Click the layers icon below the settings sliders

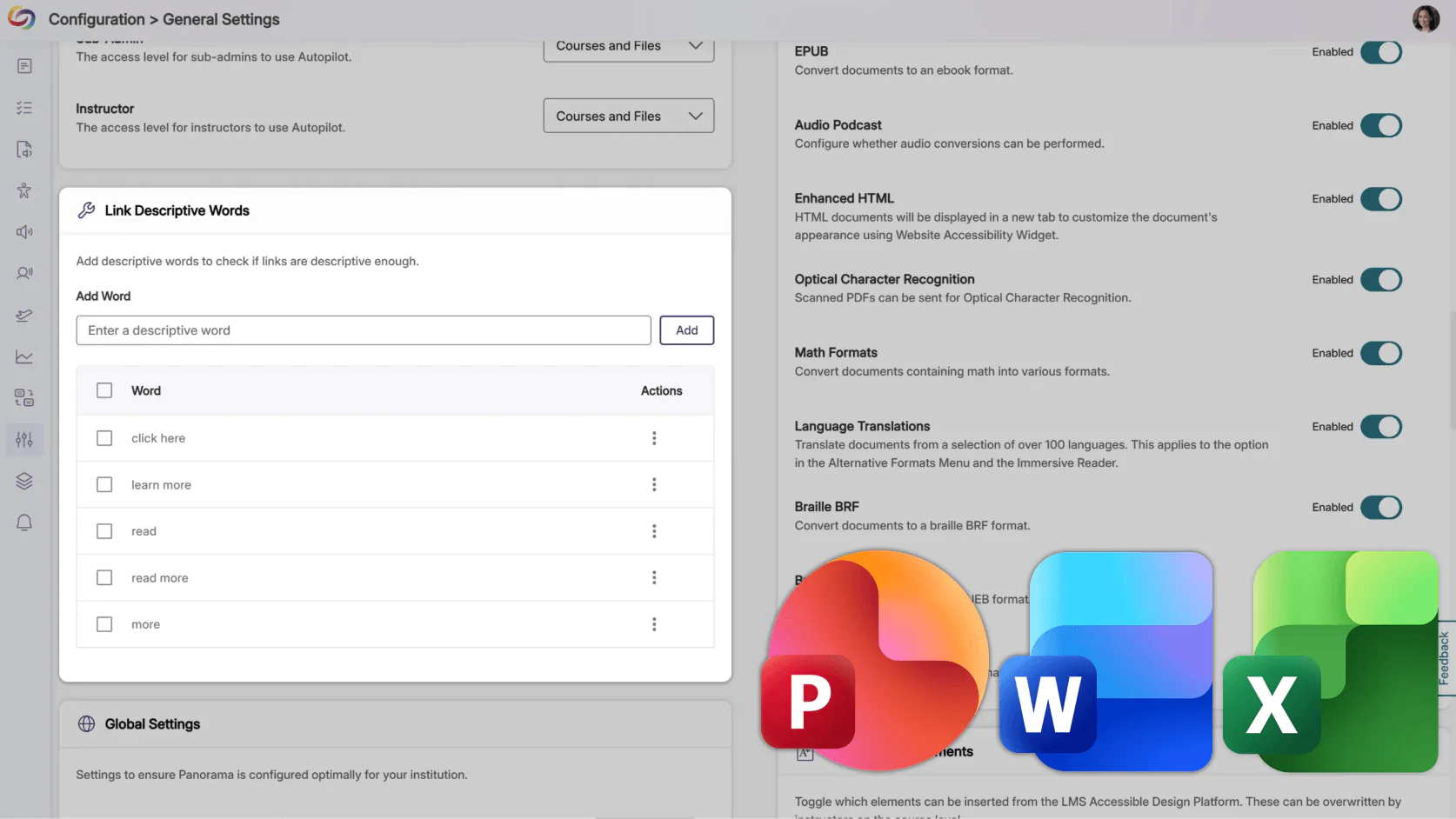pyautogui.click(x=24, y=480)
